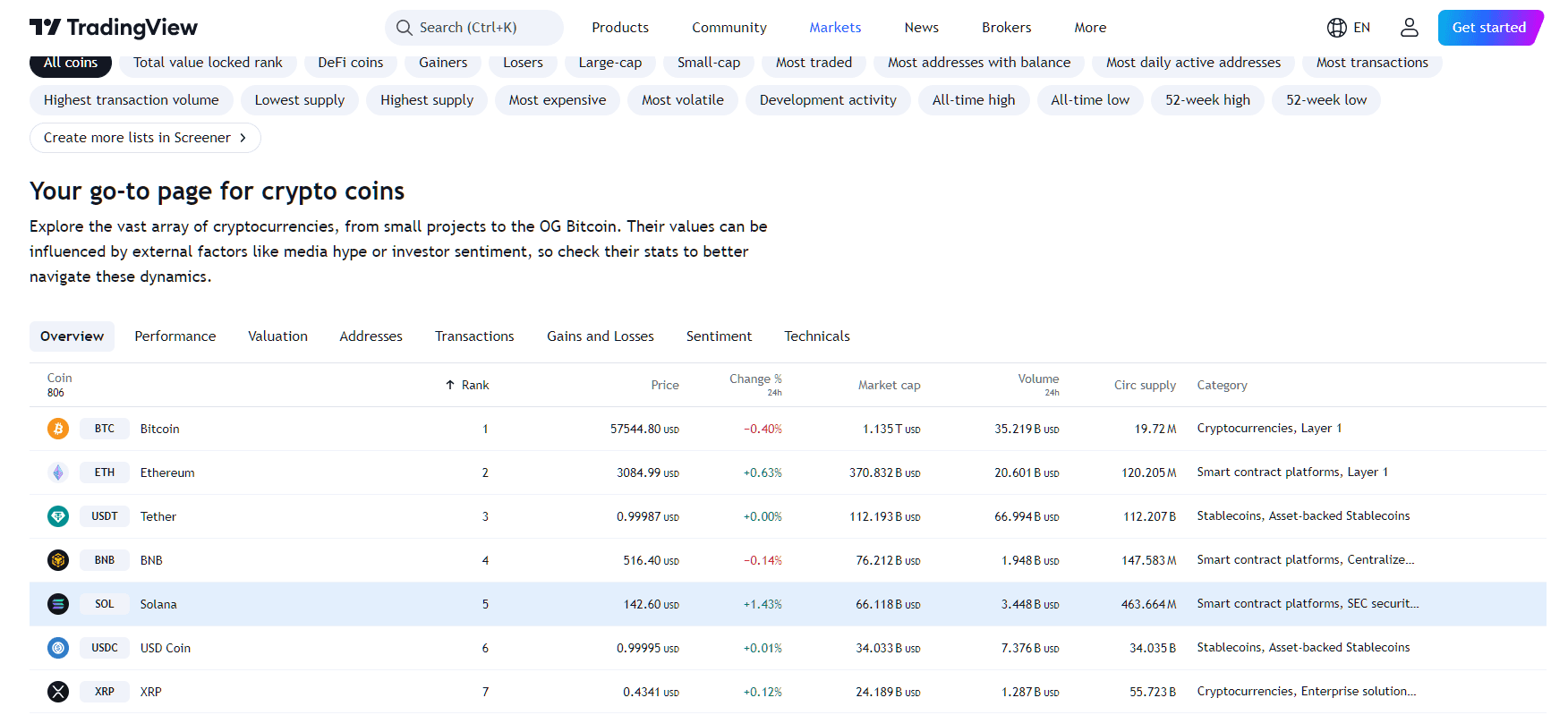Select the 52-week high chip
Image resolution: width=1568 pixels, height=715 pixels.
pos(1207,100)
